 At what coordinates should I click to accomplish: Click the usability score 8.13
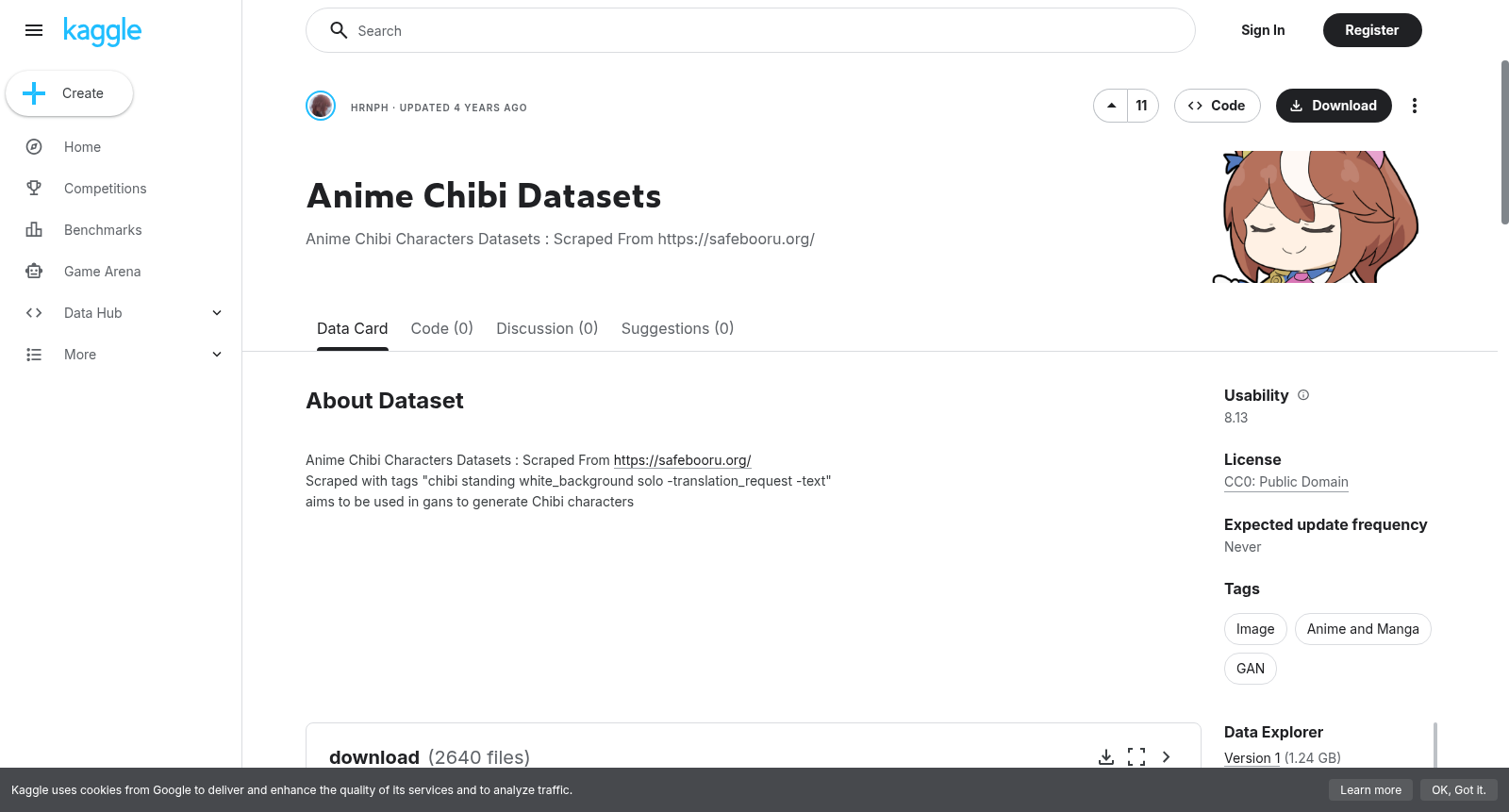click(x=1235, y=418)
